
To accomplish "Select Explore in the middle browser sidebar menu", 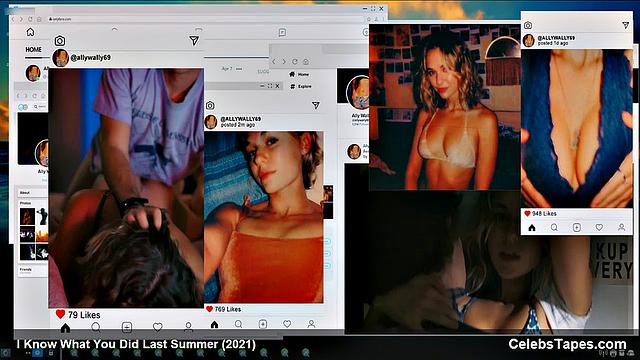I will [301, 87].
